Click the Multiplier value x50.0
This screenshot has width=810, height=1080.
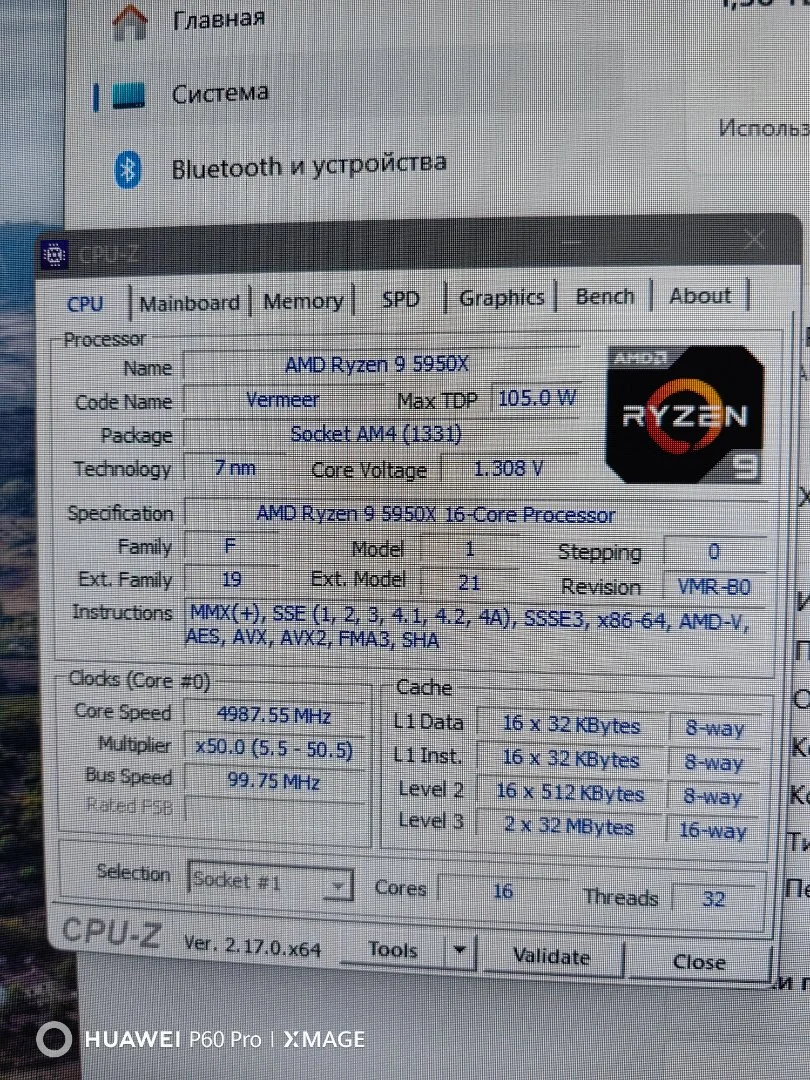click(275, 749)
